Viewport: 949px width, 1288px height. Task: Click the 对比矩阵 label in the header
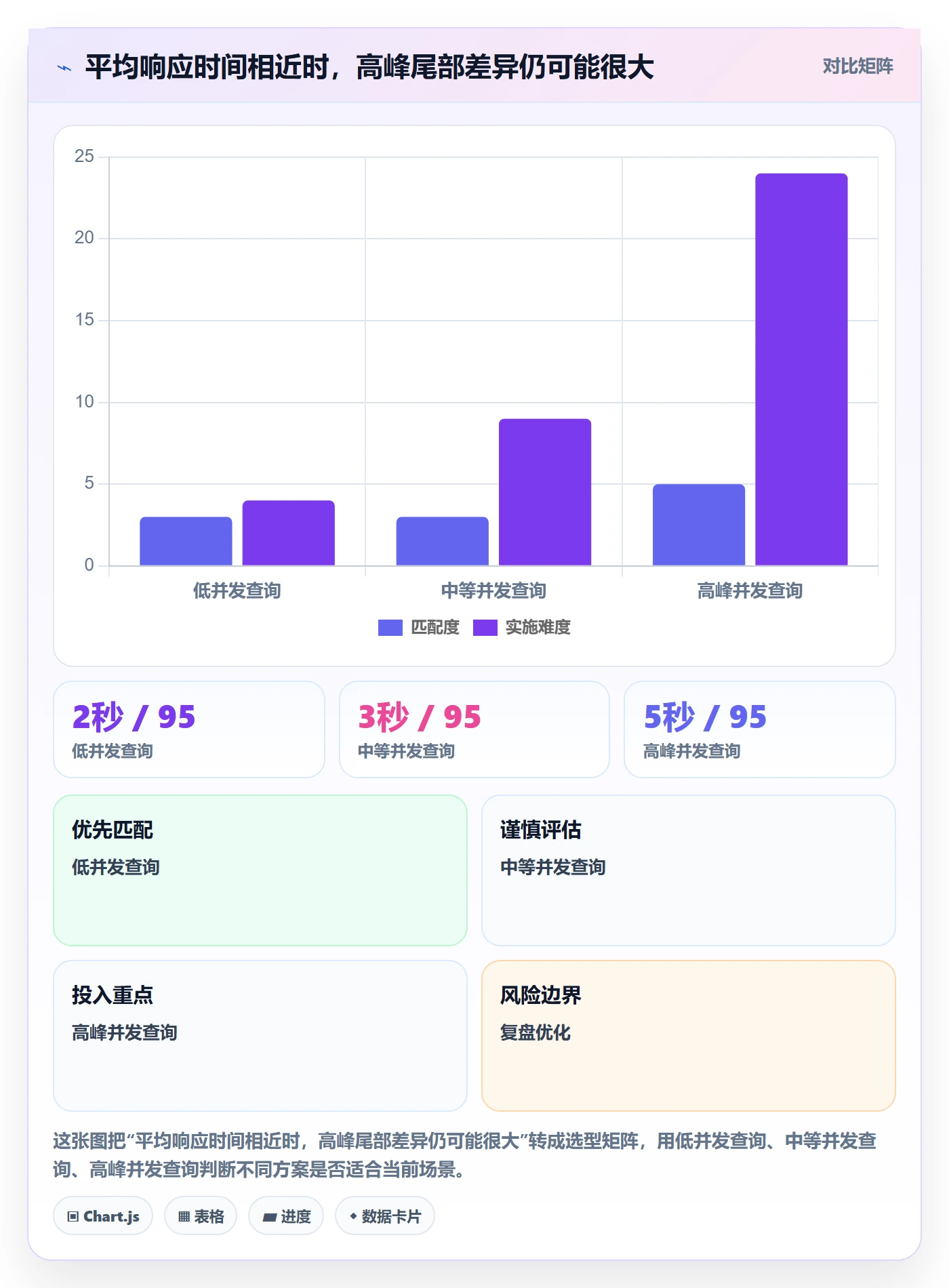(857, 66)
